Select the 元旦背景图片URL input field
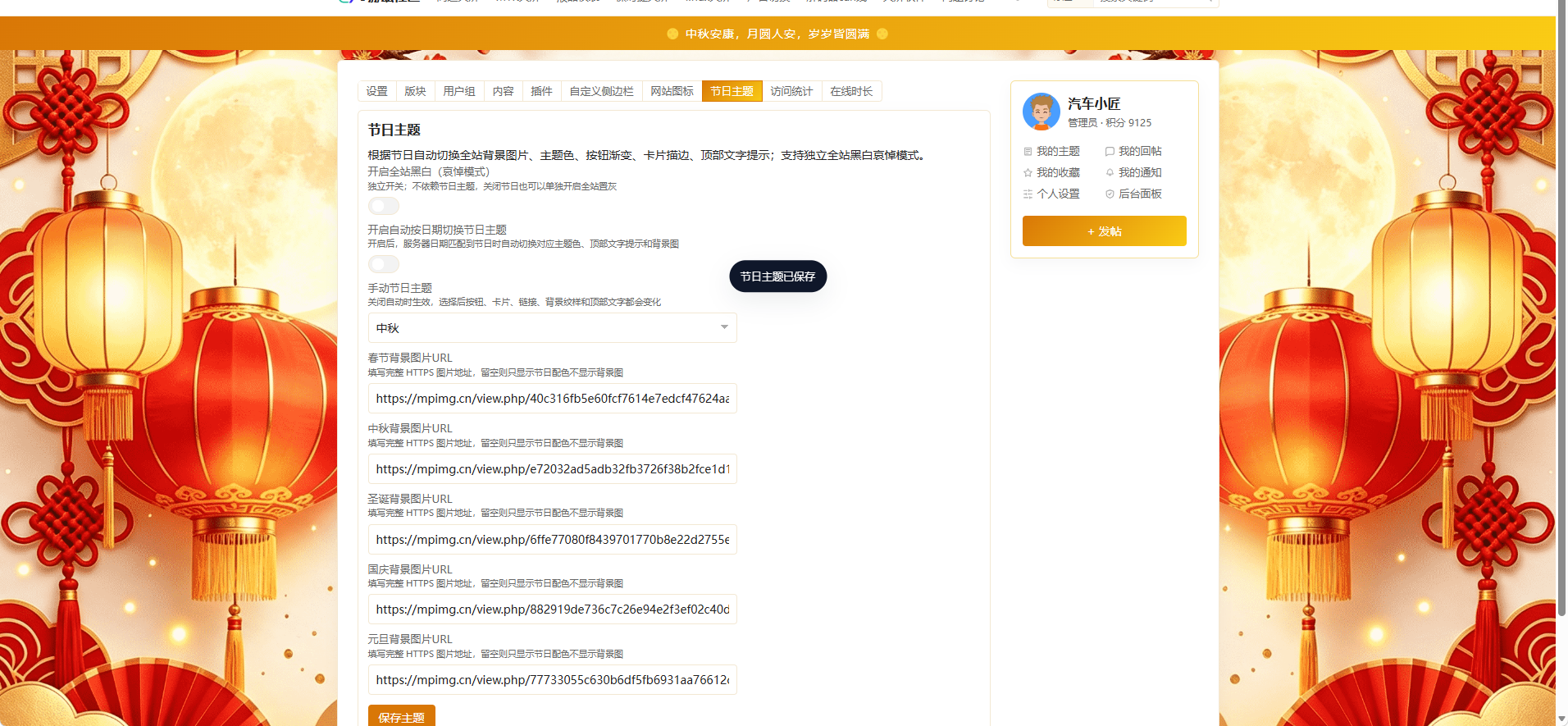The width and height of the screenshot is (1568, 726). 552,680
